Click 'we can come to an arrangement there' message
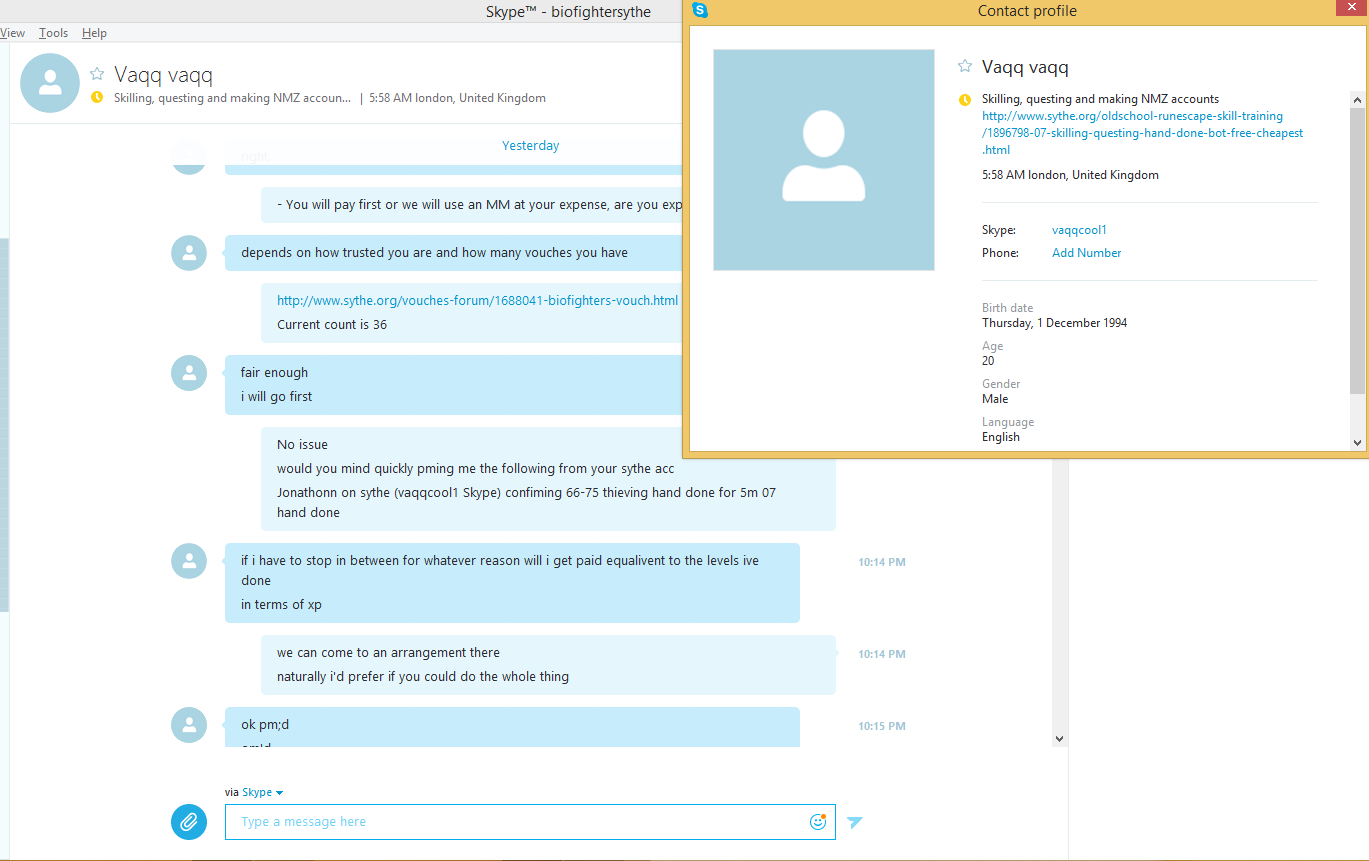Screen dimensions: 1369x861 tap(388, 653)
